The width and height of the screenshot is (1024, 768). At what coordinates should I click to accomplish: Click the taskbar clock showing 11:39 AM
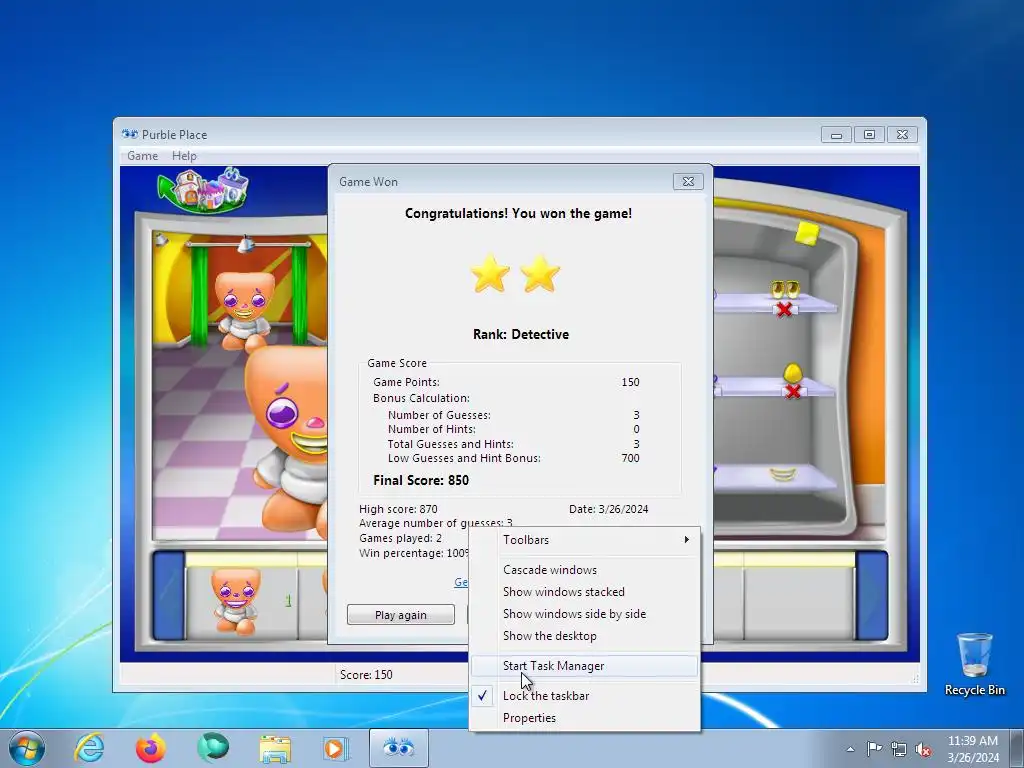coord(972,749)
